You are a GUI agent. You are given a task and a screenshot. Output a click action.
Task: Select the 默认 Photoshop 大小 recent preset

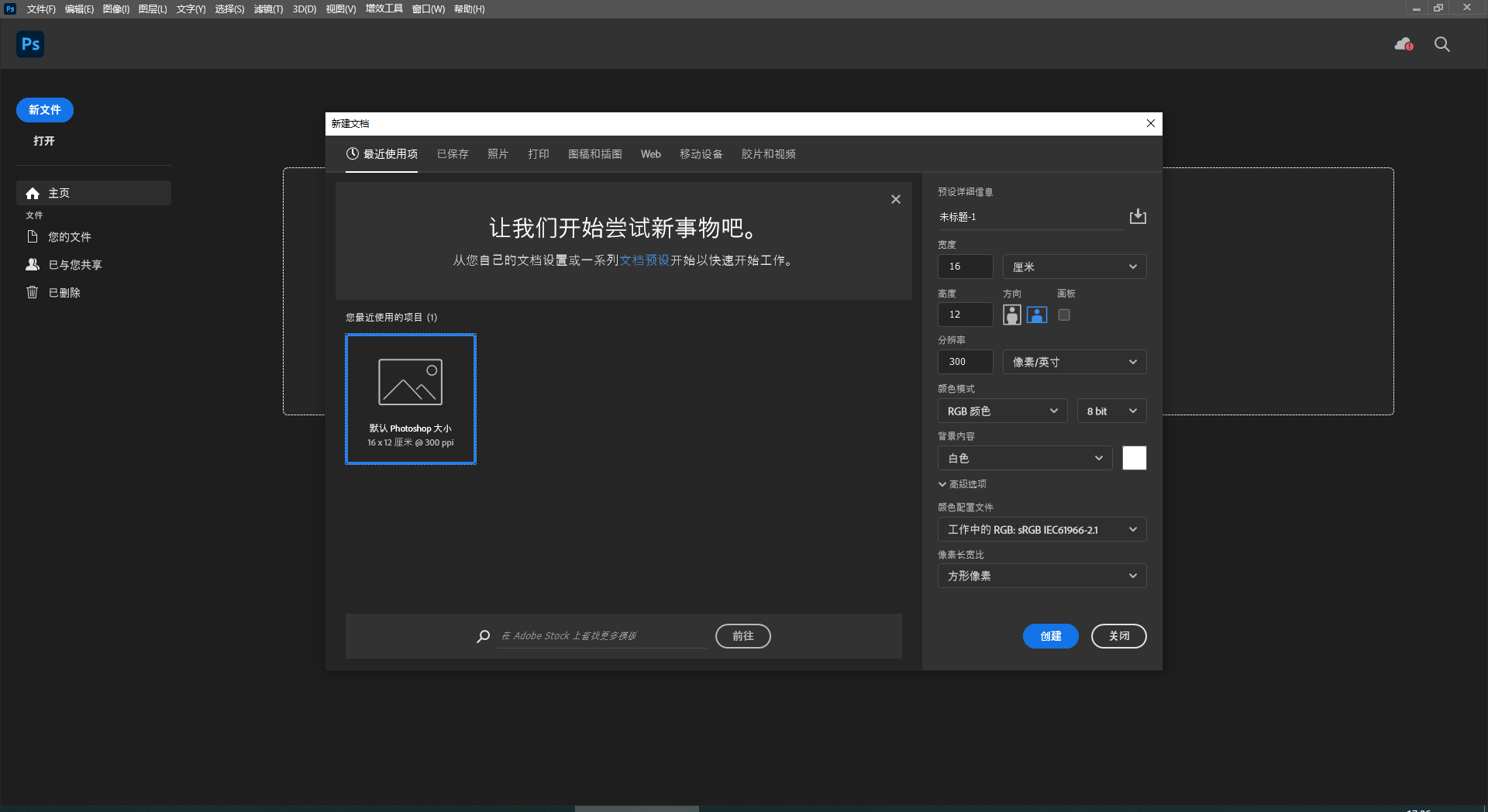click(410, 399)
